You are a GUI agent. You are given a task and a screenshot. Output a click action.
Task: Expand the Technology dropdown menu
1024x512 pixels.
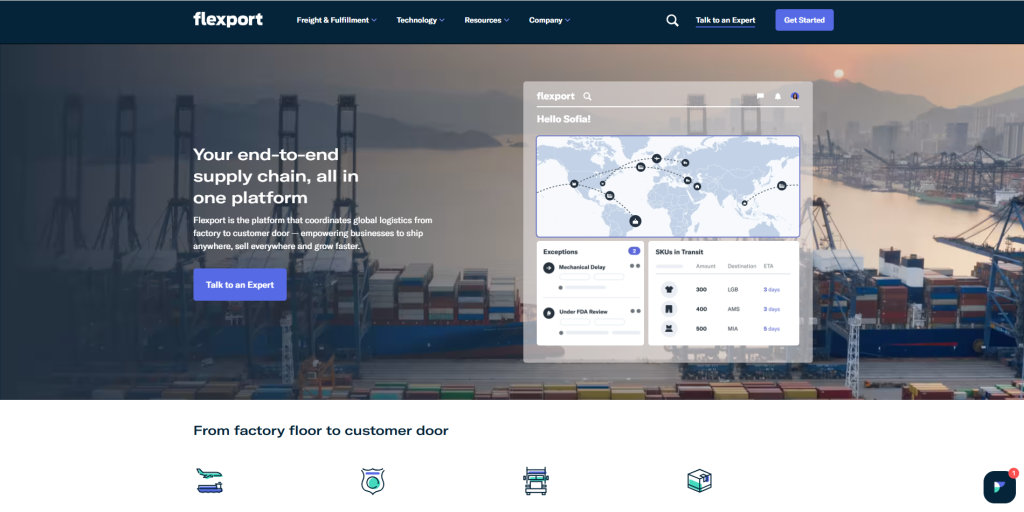coord(420,20)
